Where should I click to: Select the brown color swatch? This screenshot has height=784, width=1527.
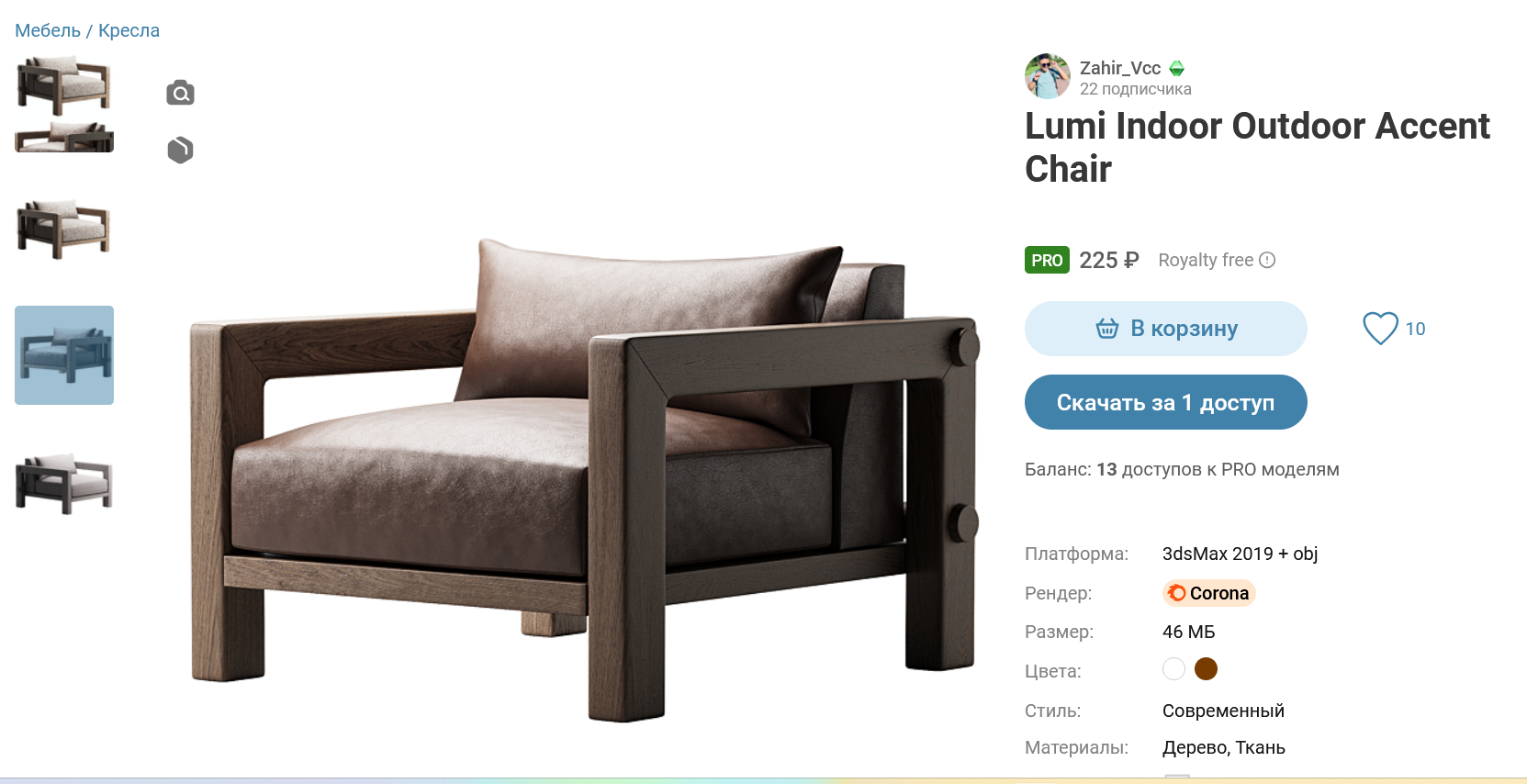(1206, 669)
